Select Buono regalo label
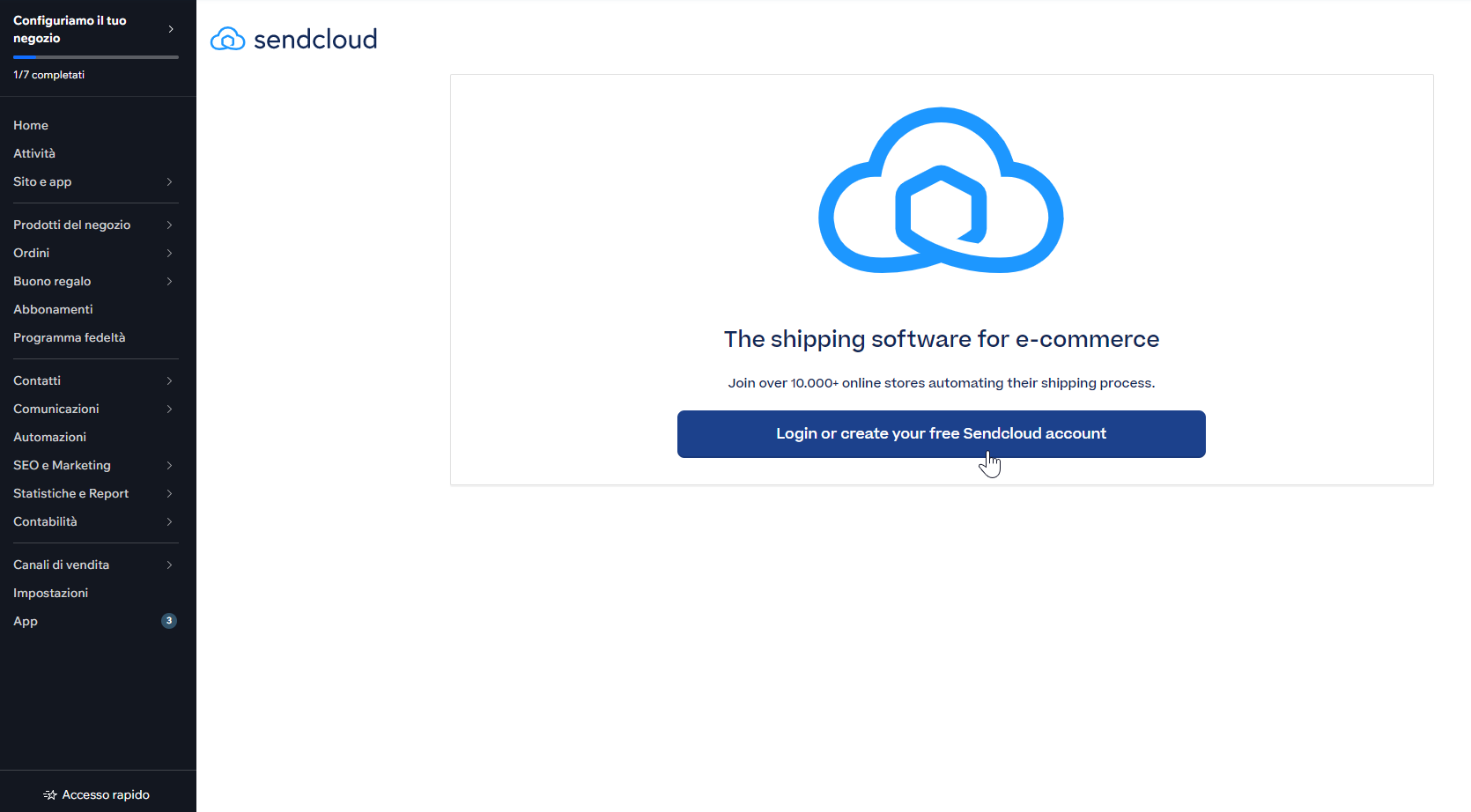This screenshot has width=1471, height=812. tap(52, 281)
